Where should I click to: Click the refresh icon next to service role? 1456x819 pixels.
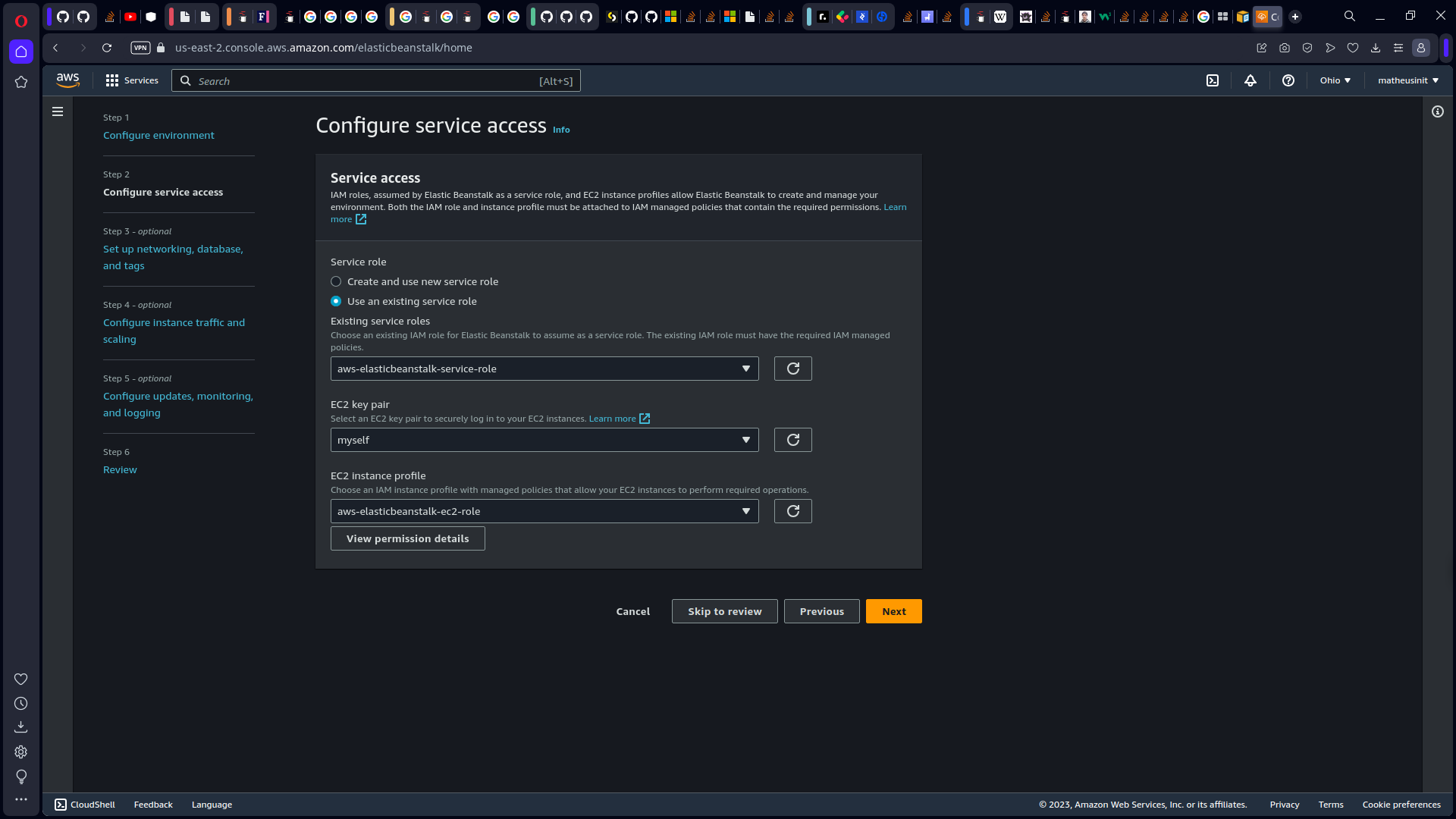point(792,368)
